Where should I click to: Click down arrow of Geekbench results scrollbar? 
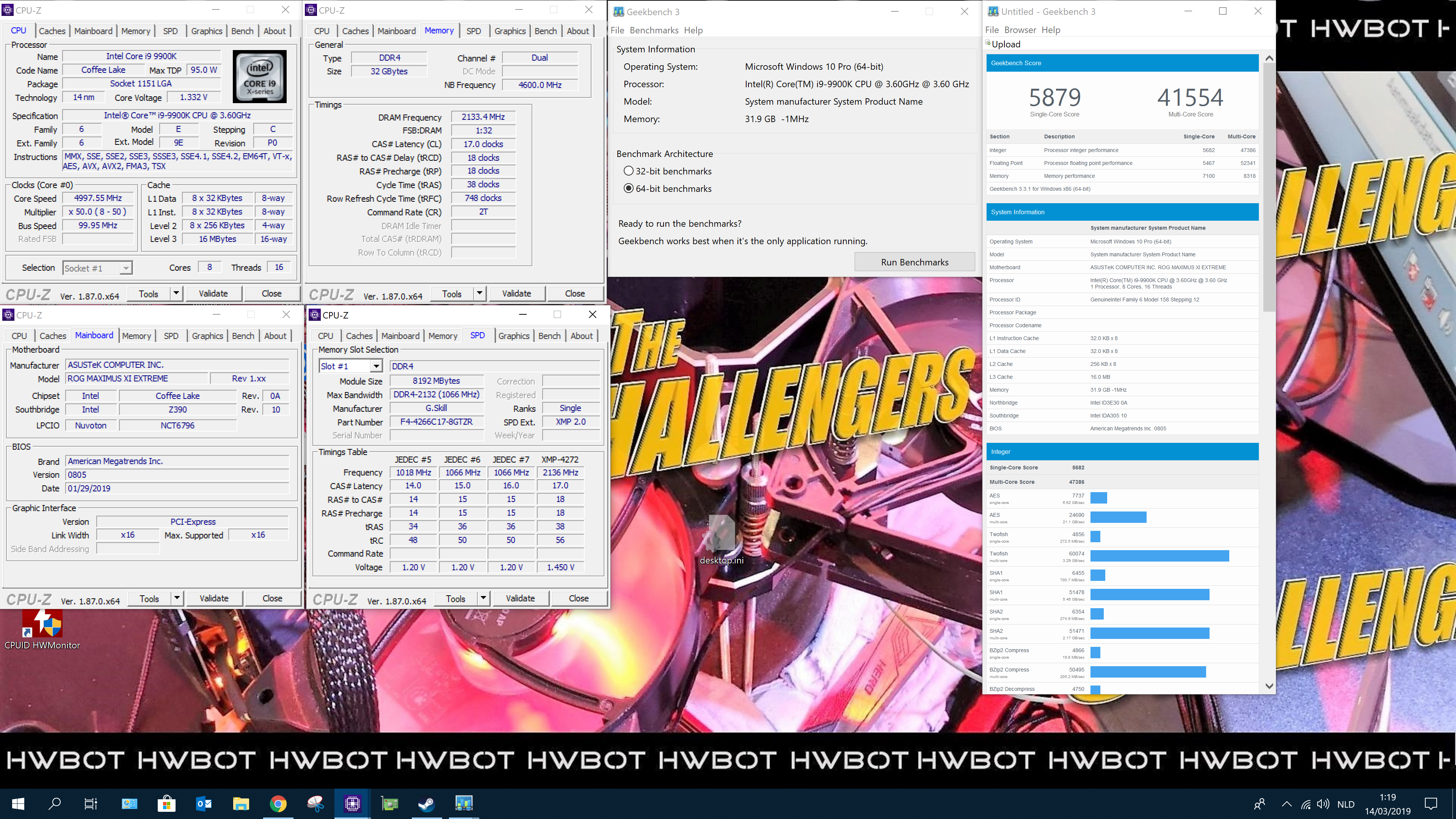[1269, 686]
